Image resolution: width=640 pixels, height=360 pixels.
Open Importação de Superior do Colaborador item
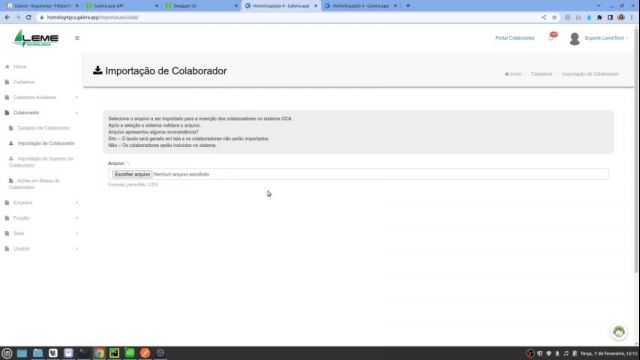(x=41, y=162)
